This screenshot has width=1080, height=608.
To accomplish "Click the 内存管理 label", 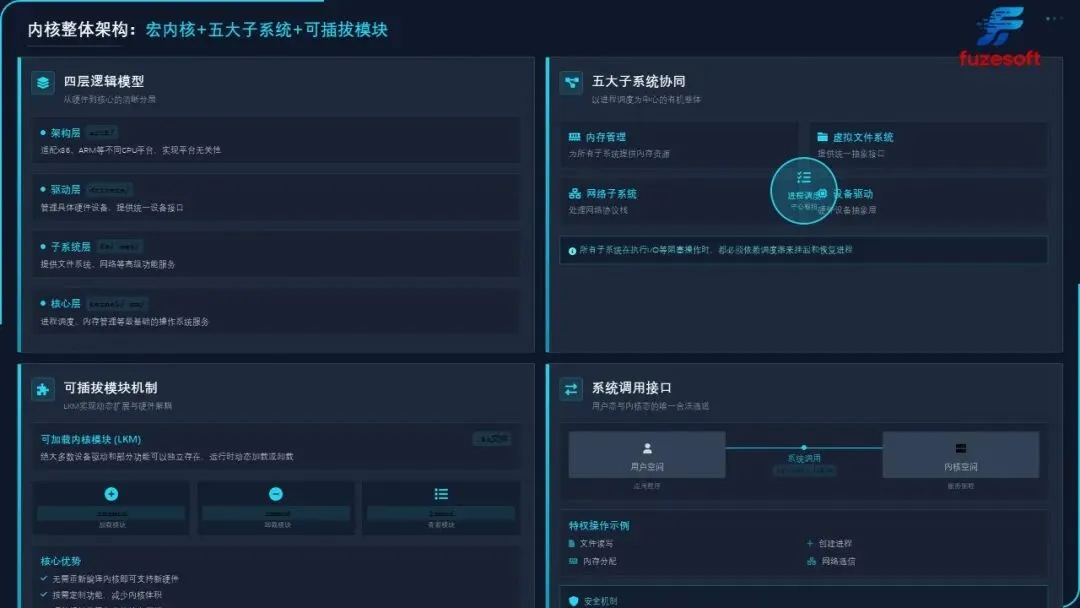I will pos(605,137).
